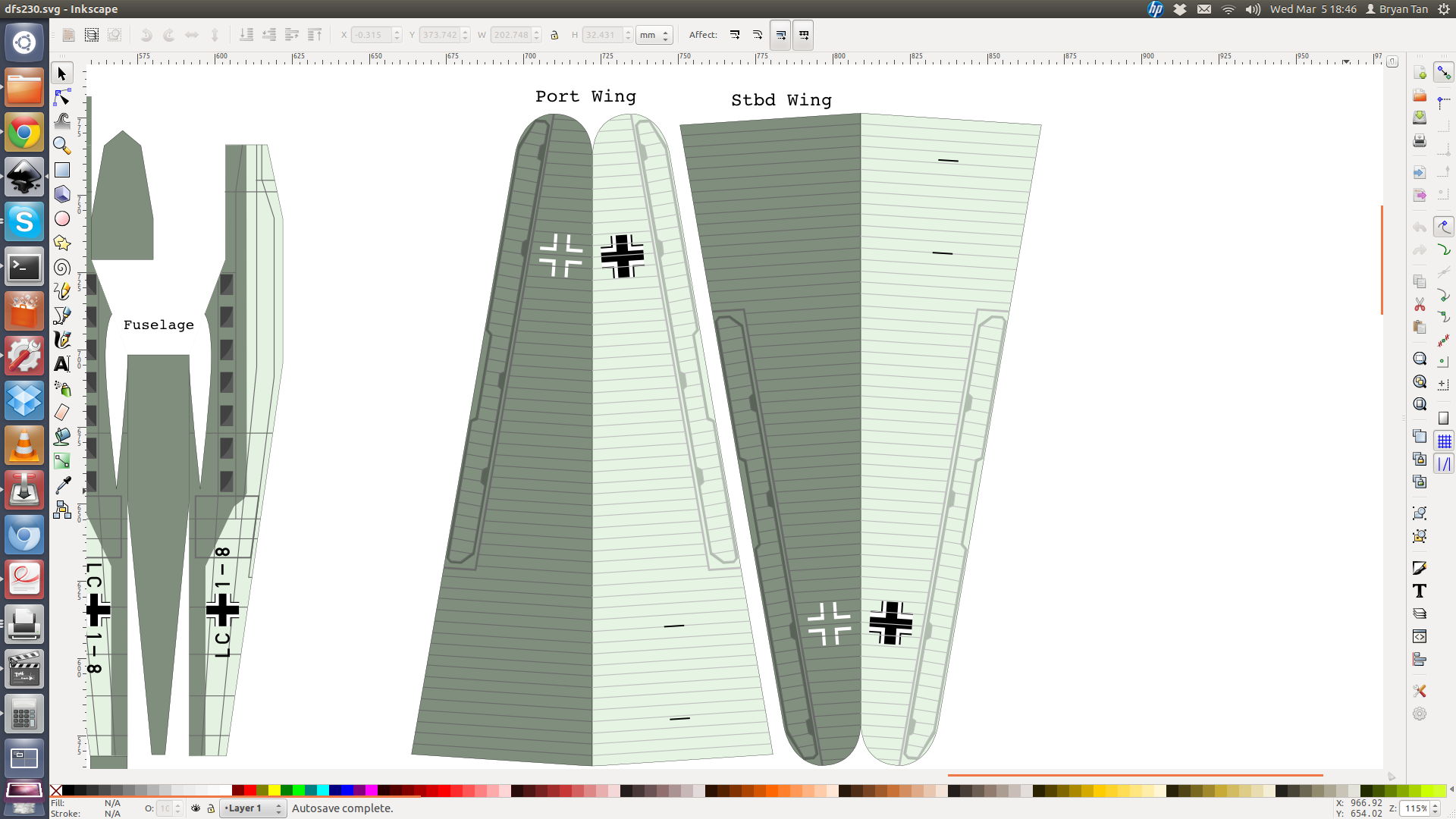Select the Zoom magnifier tool
This screenshot has height=819, width=1456.
[62, 146]
